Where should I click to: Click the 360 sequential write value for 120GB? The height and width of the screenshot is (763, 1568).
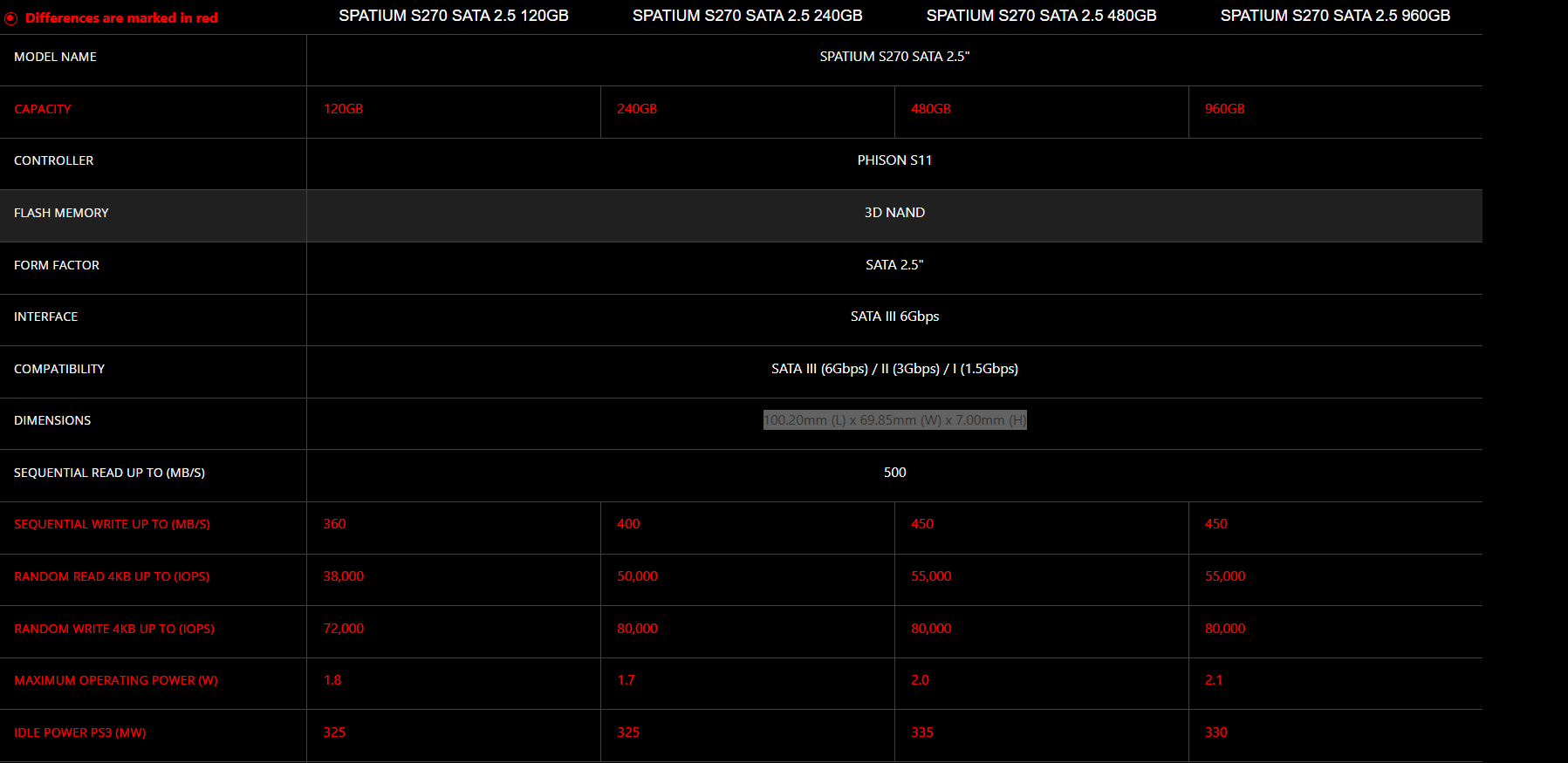[334, 524]
